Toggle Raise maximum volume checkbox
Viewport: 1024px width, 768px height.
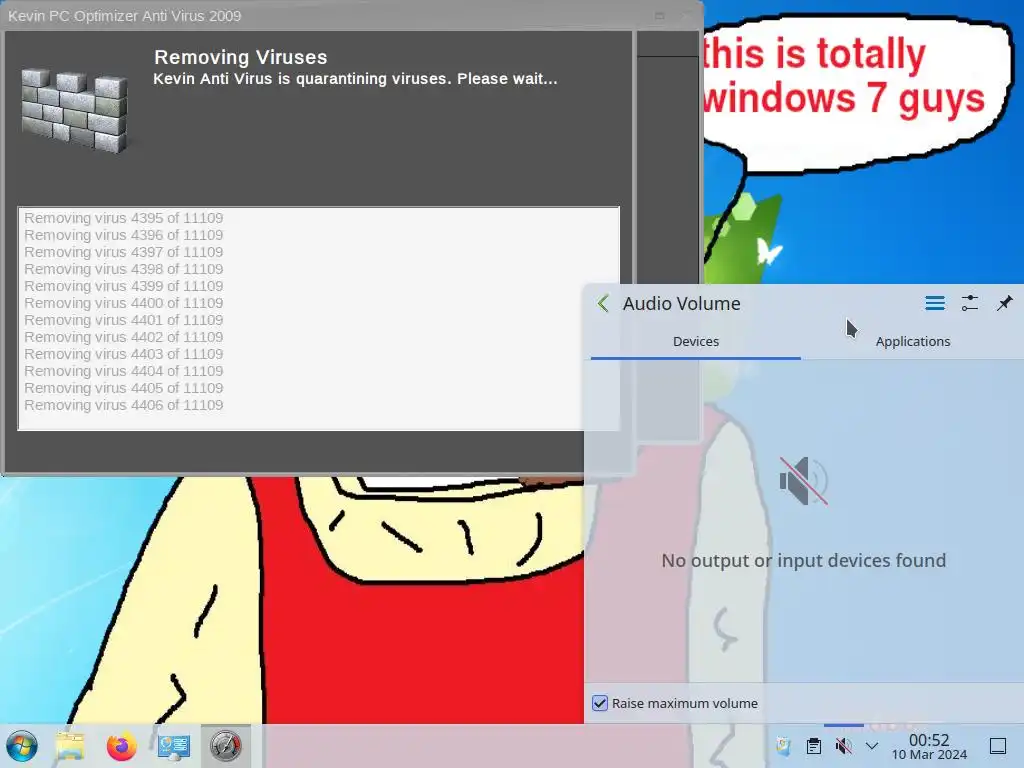600,703
